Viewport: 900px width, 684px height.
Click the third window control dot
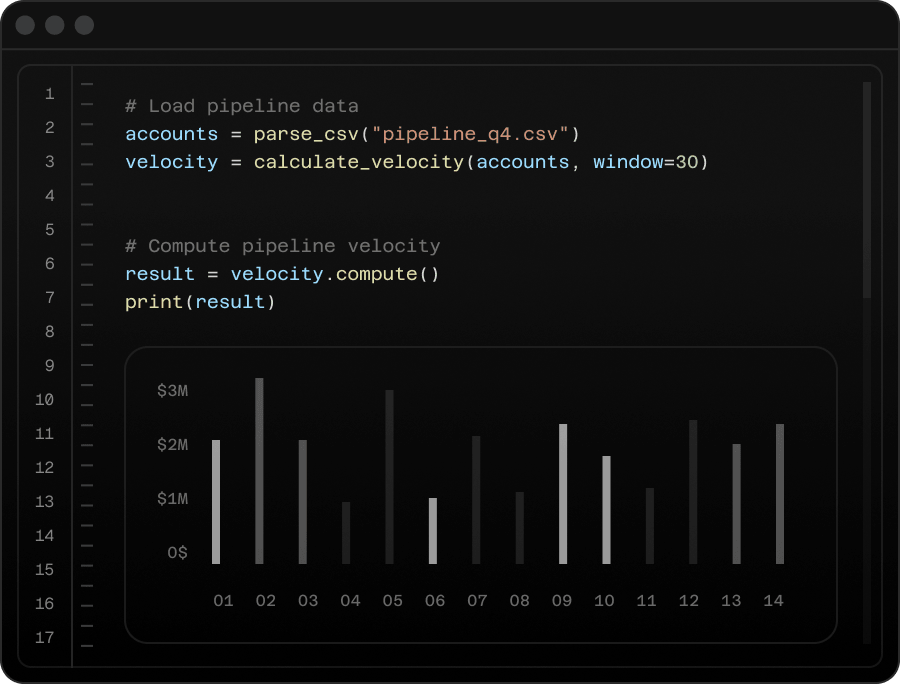click(x=84, y=25)
